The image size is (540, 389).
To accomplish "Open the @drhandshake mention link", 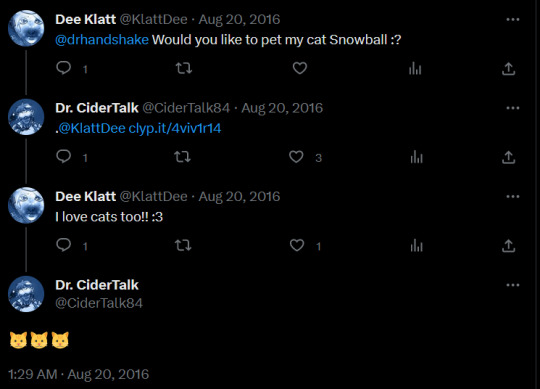I will click(102, 40).
